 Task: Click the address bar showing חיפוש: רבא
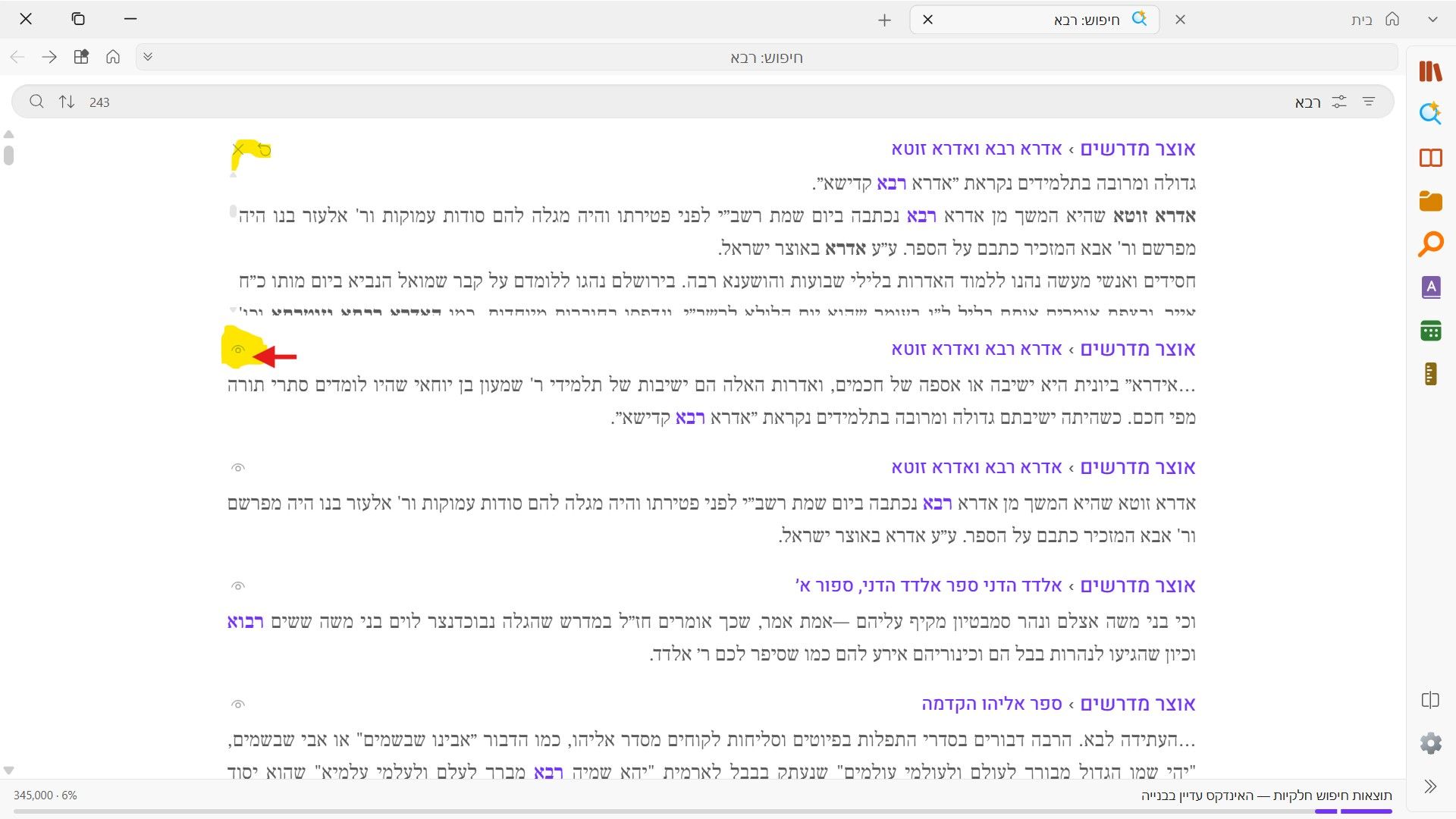pyautogui.click(x=766, y=57)
